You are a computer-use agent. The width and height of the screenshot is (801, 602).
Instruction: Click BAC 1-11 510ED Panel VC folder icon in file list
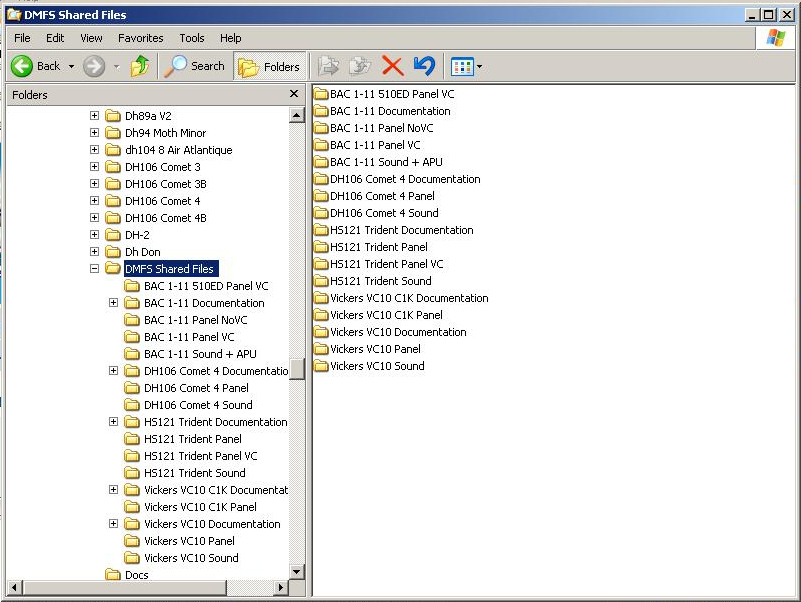[x=321, y=94]
